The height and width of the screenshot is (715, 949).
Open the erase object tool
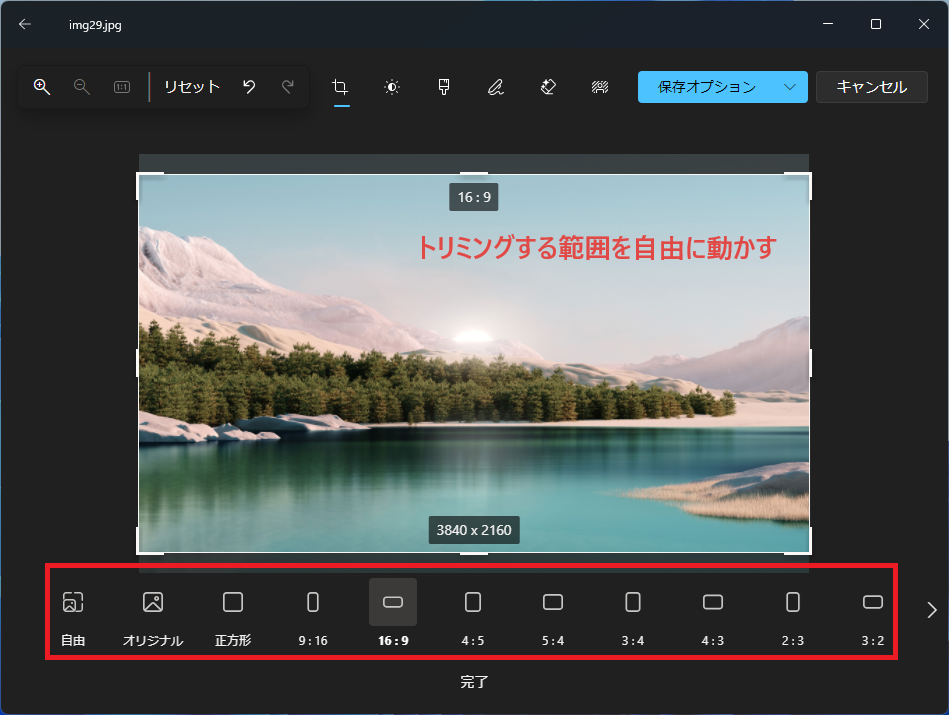point(548,87)
